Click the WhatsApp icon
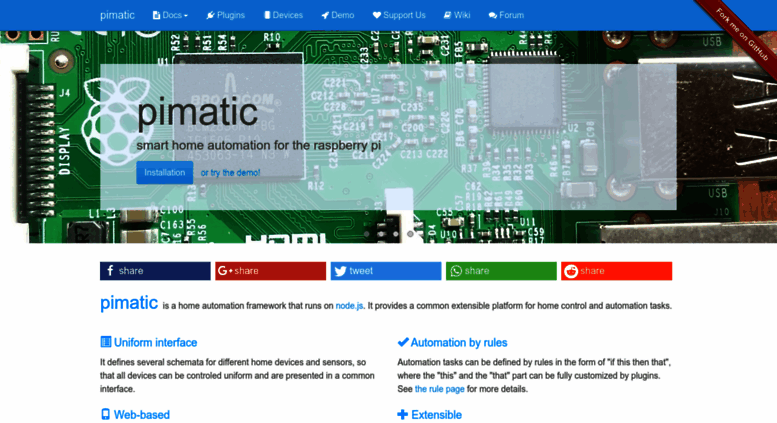Screen dimensions: 777x423 click(x=456, y=271)
